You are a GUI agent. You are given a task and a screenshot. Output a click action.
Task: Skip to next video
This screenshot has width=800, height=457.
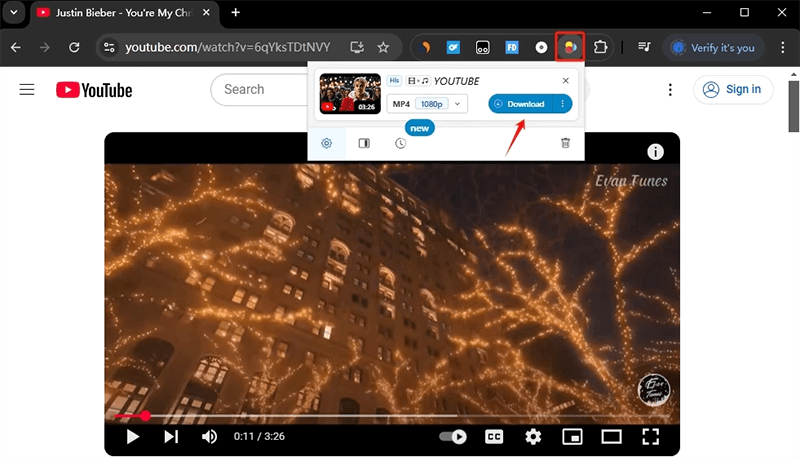tap(171, 437)
